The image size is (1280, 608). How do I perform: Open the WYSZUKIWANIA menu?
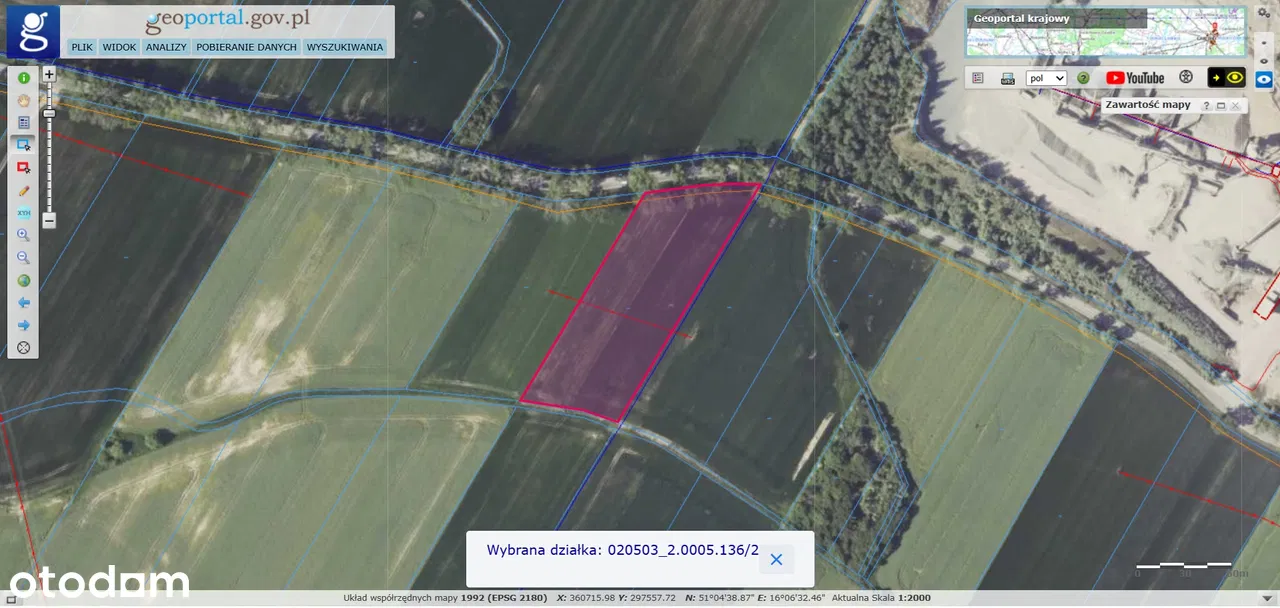click(345, 47)
